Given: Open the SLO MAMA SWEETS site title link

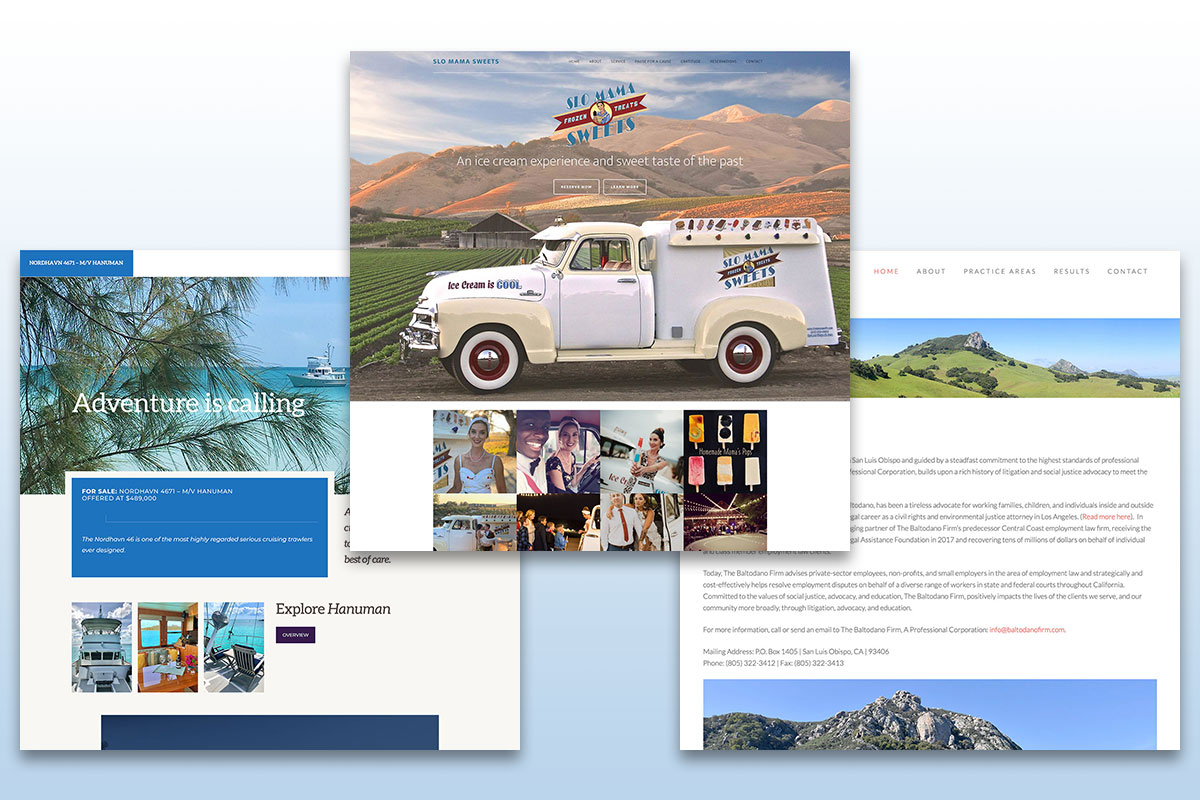Looking at the screenshot, I should pos(466,61).
